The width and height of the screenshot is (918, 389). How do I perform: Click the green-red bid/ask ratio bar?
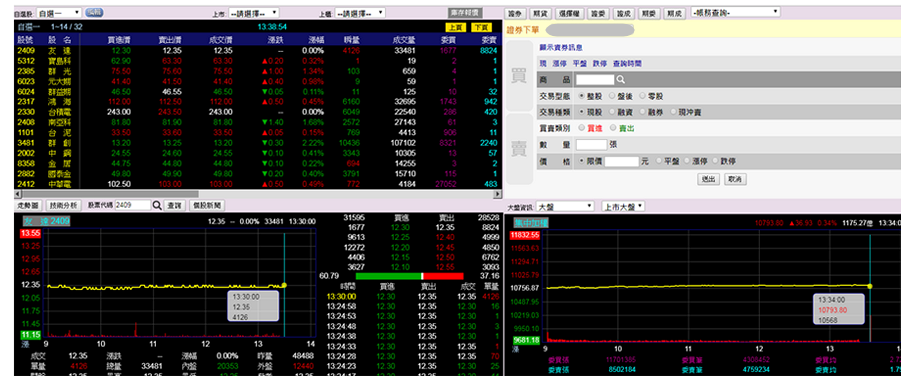click(409, 275)
